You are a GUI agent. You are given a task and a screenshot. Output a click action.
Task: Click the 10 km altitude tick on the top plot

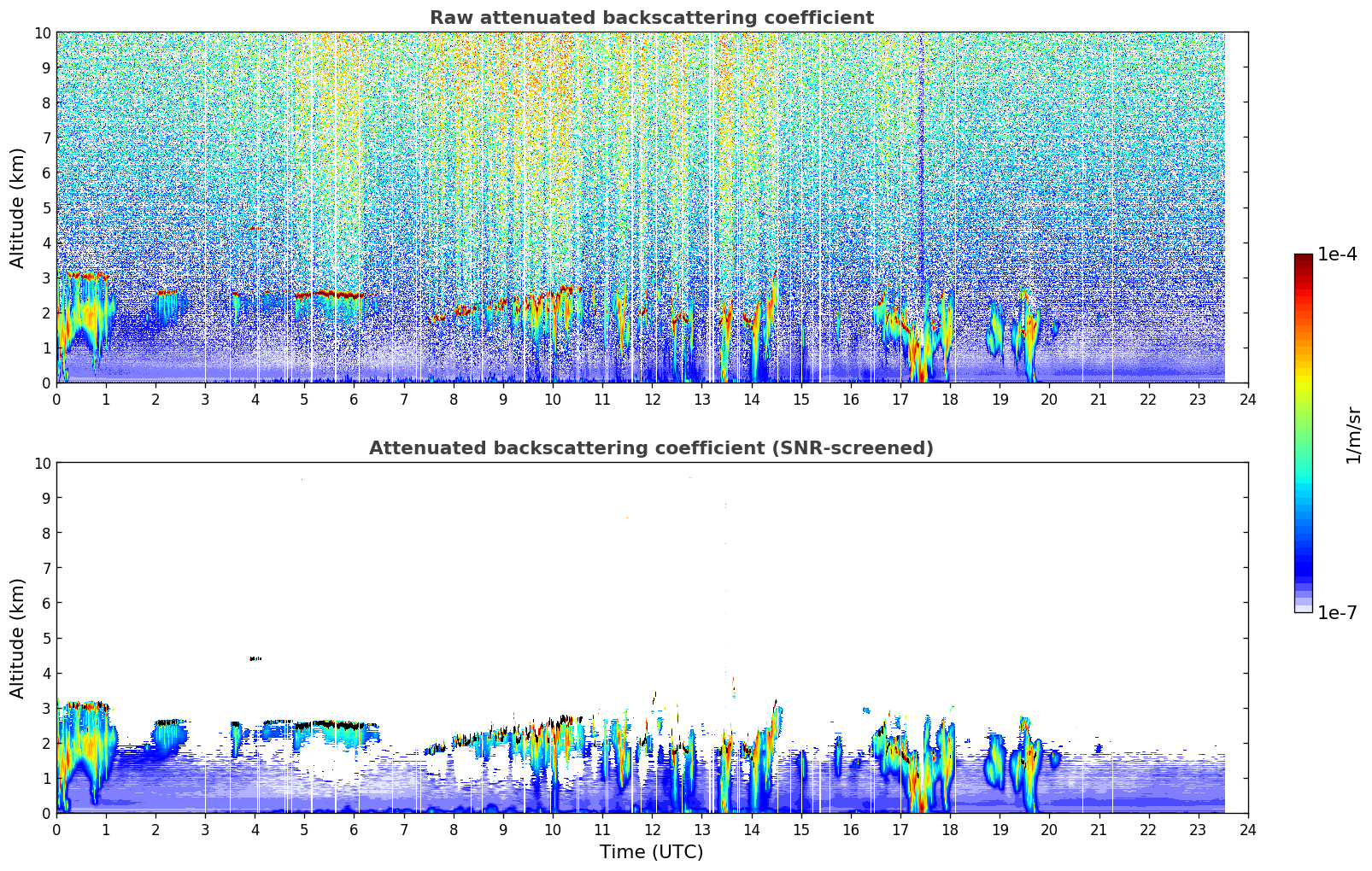(42, 32)
